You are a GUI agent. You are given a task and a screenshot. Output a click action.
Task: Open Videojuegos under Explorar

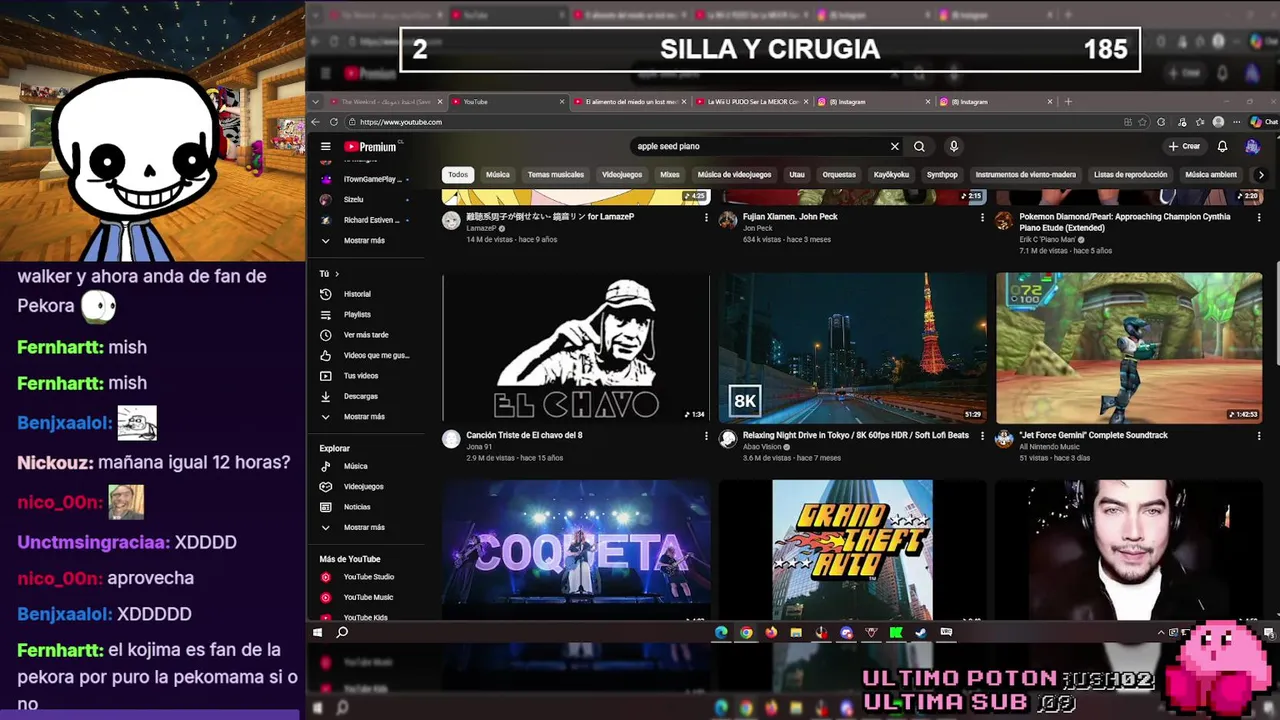[365, 486]
